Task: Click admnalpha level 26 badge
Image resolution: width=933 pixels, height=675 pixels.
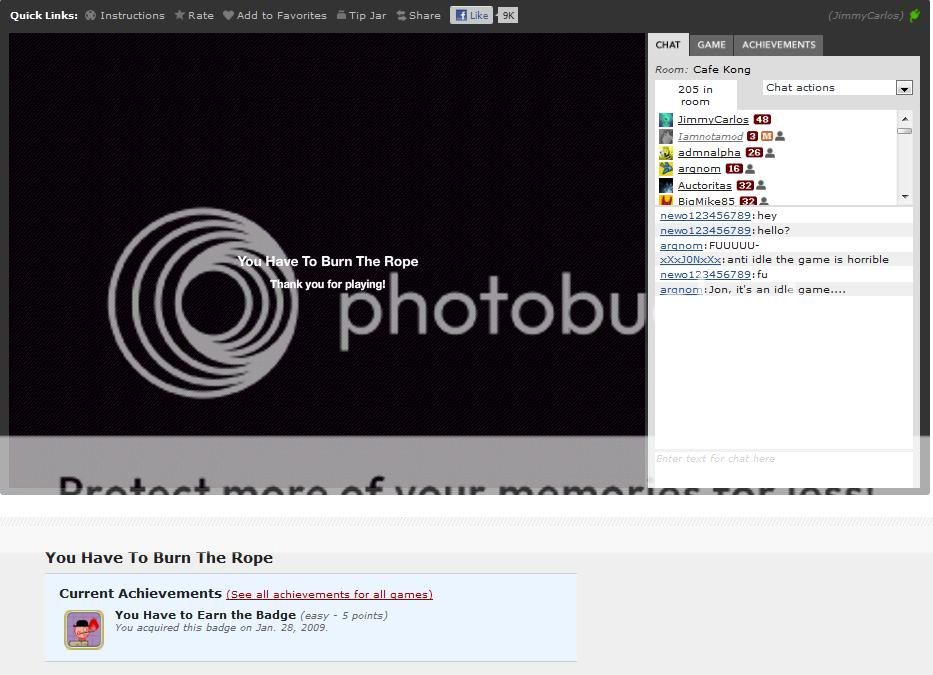Action: click(754, 153)
